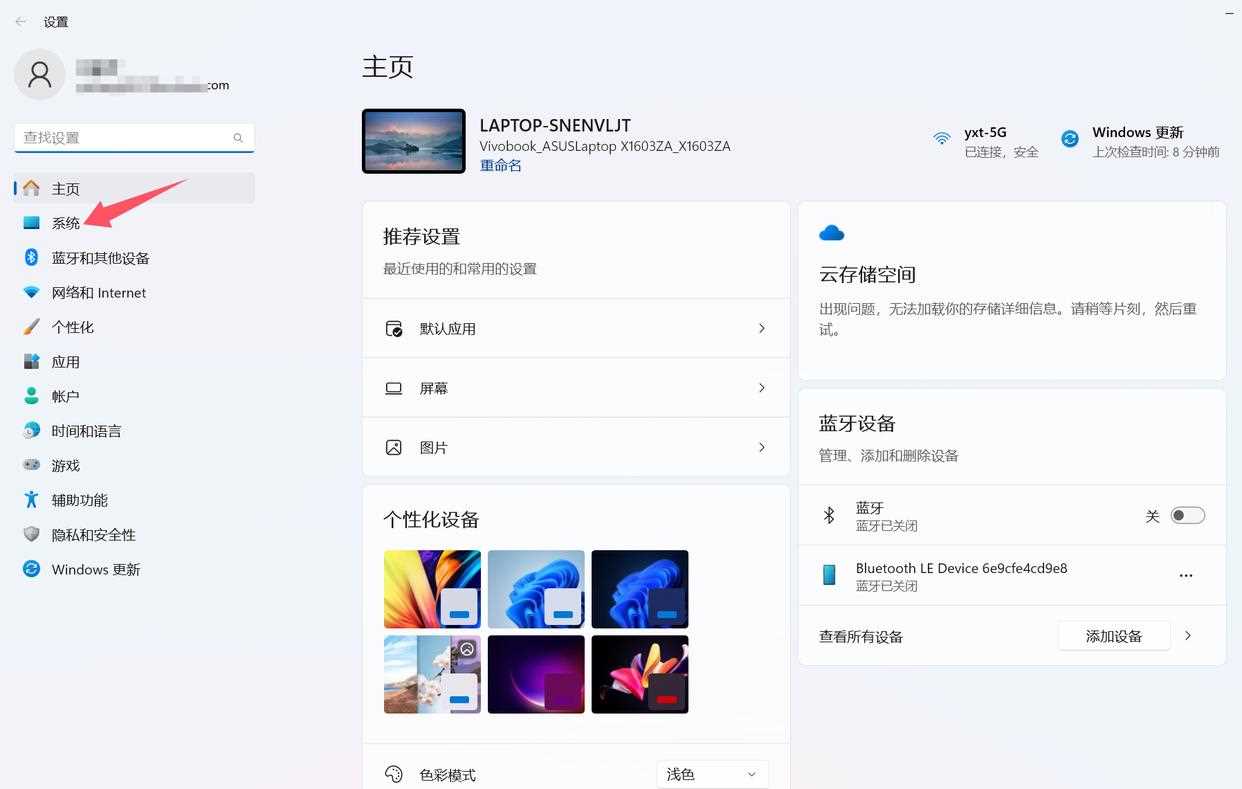Viewport: 1242px width, 789px height.
Task: Open the 应用 section from sidebar menu
Action: coord(30,362)
